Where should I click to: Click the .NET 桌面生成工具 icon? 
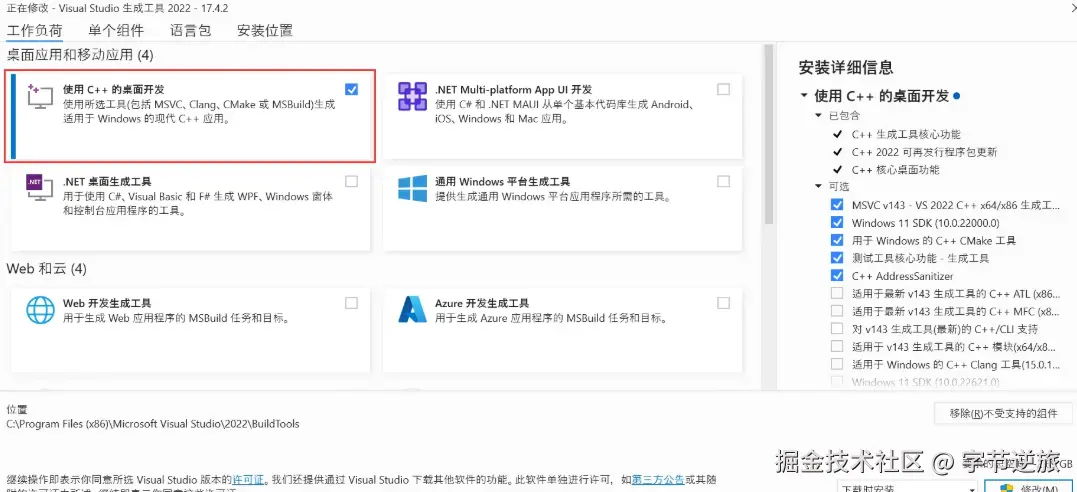point(40,188)
